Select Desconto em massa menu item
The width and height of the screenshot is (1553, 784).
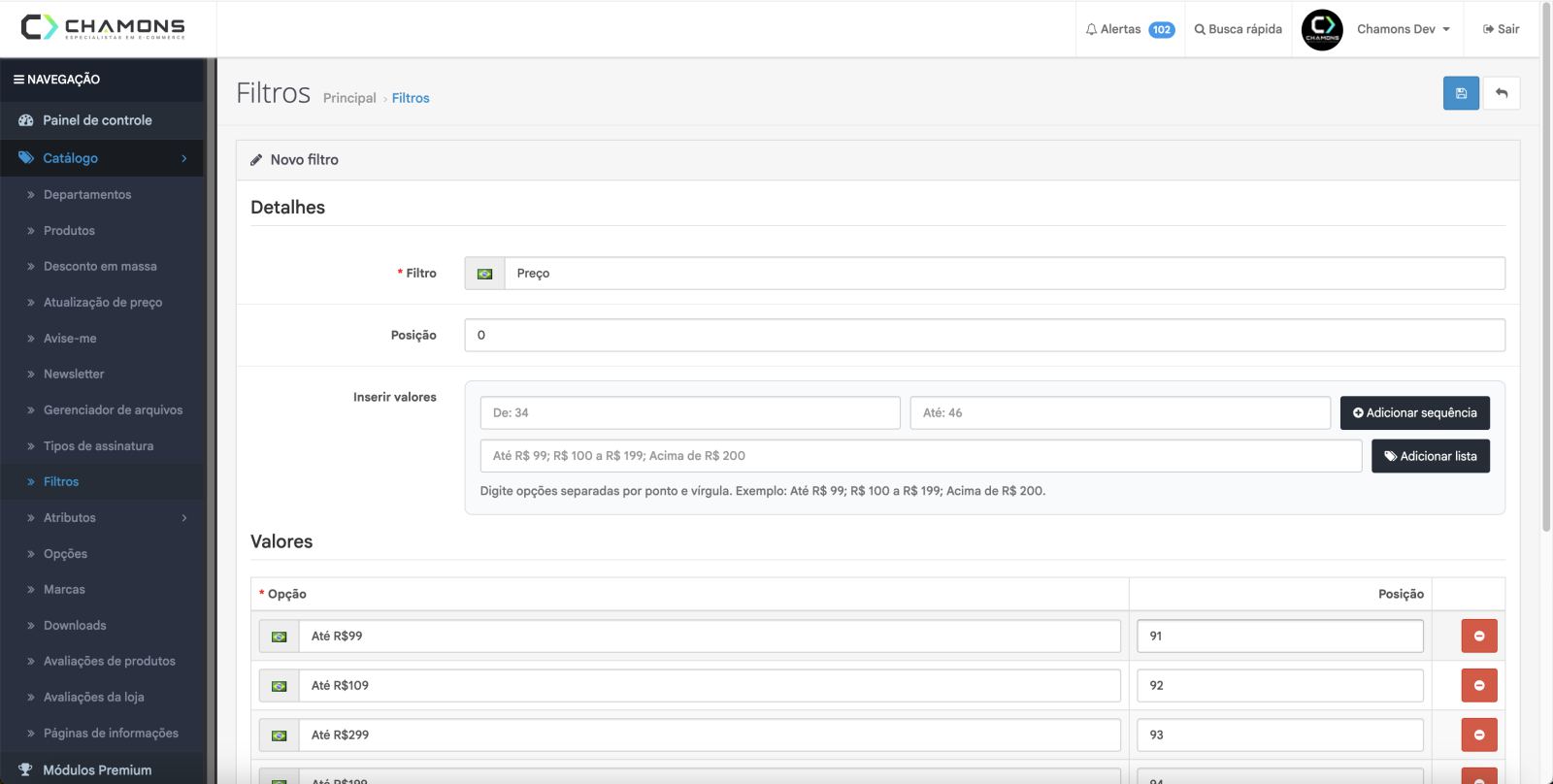[102, 267]
